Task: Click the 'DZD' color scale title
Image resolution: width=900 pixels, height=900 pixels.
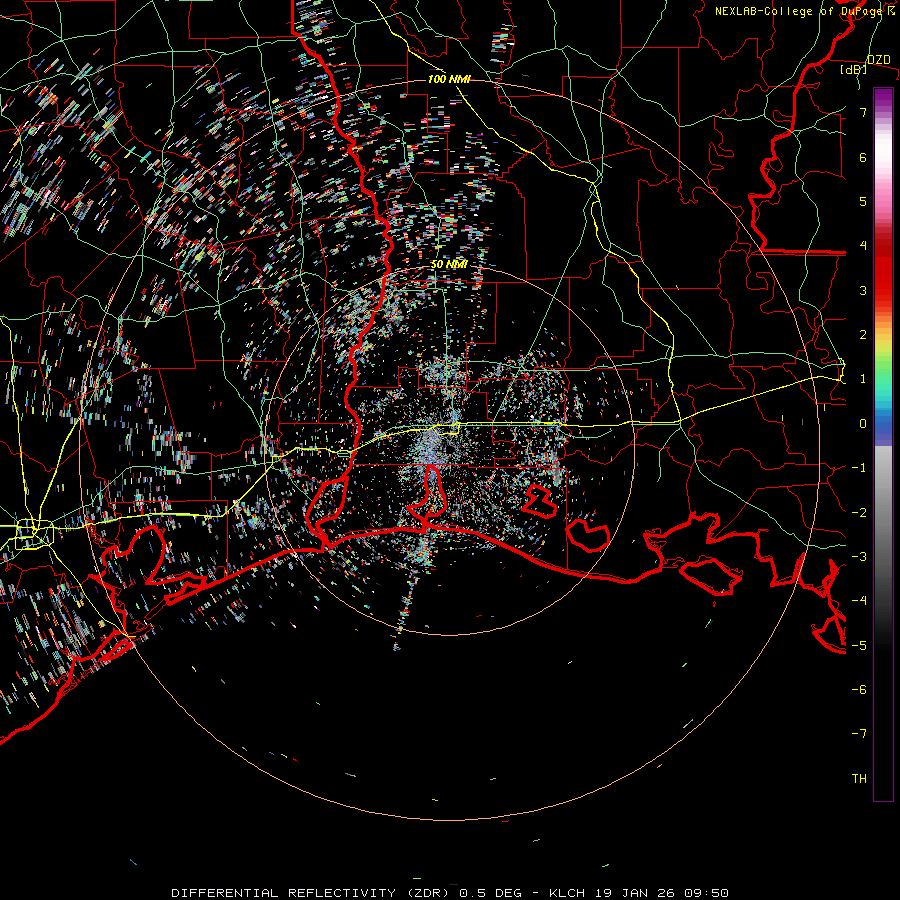Action: click(878, 60)
